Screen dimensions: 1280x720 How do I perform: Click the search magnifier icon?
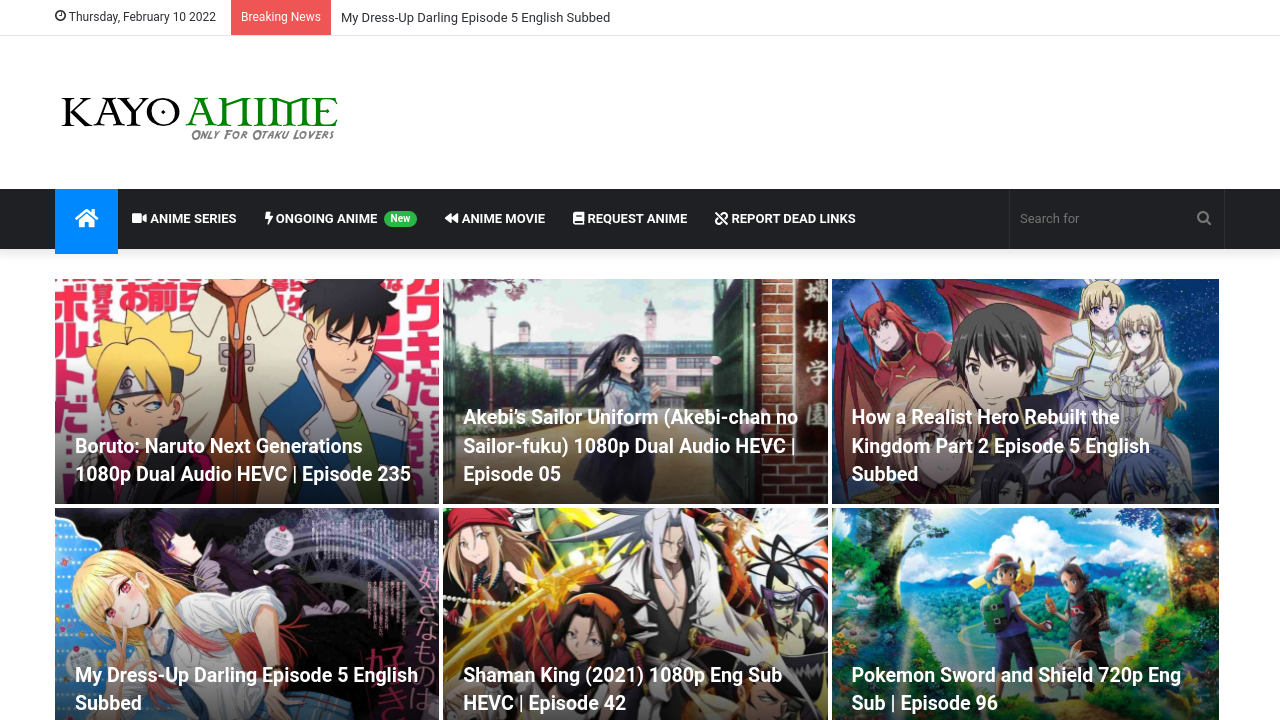(1204, 218)
